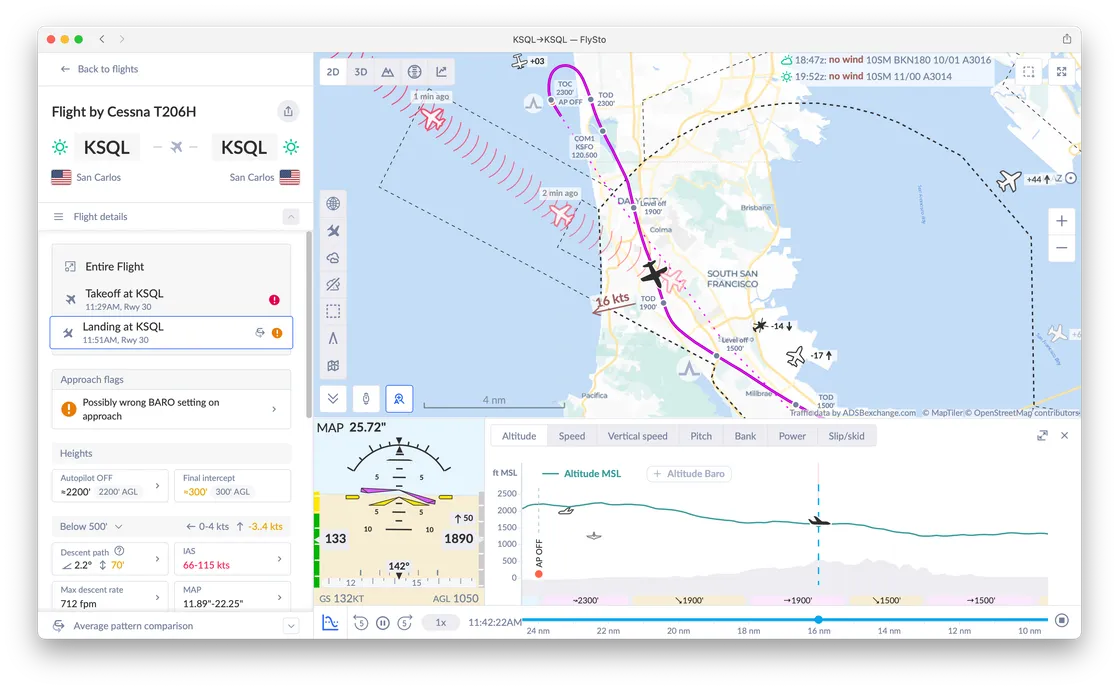The width and height of the screenshot is (1120, 690).
Task: Toggle the airspace dashed-square layer icon
Action: tap(333, 311)
